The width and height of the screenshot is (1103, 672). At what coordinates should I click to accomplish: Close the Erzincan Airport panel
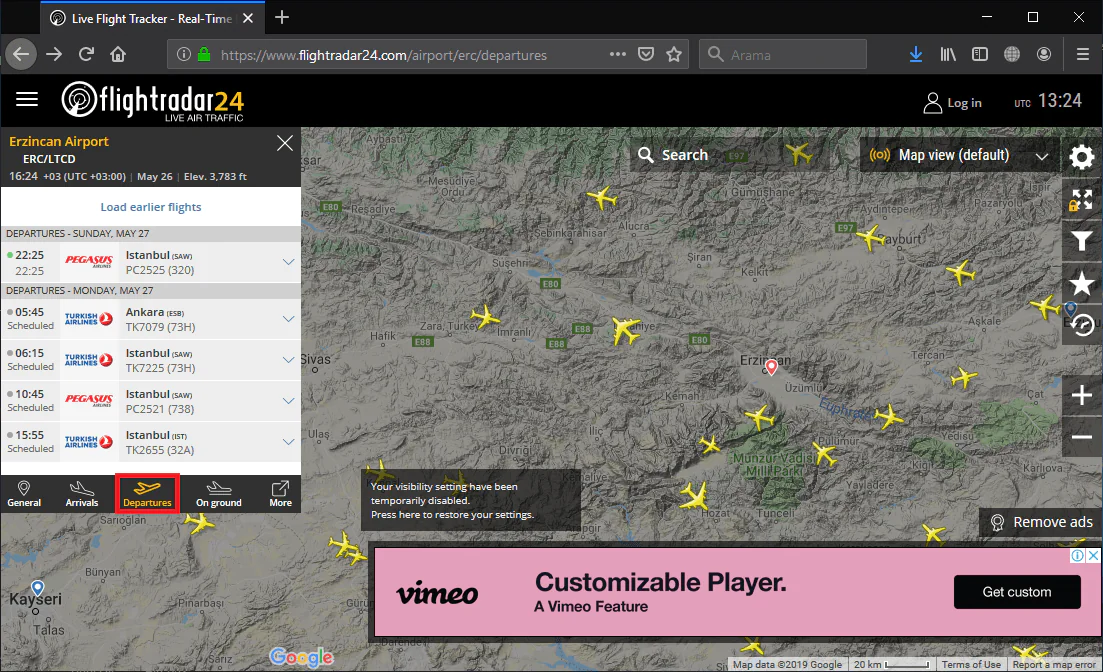click(285, 144)
